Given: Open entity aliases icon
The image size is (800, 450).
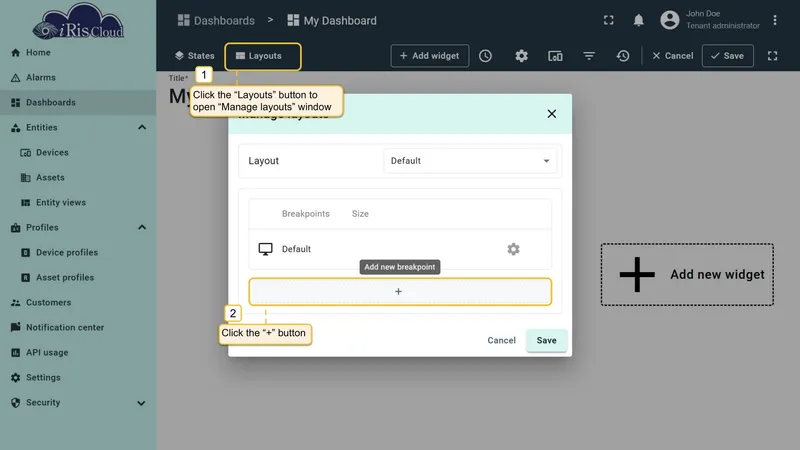Looking at the screenshot, I should pos(555,56).
